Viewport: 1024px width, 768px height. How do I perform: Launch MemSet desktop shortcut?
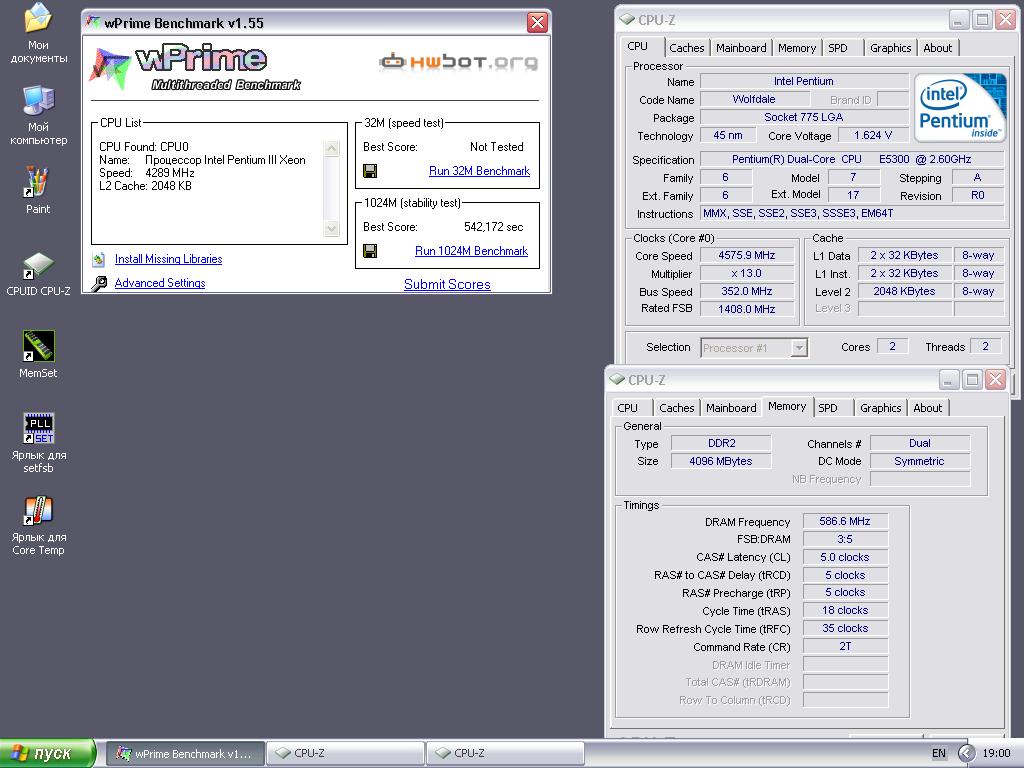pos(39,355)
